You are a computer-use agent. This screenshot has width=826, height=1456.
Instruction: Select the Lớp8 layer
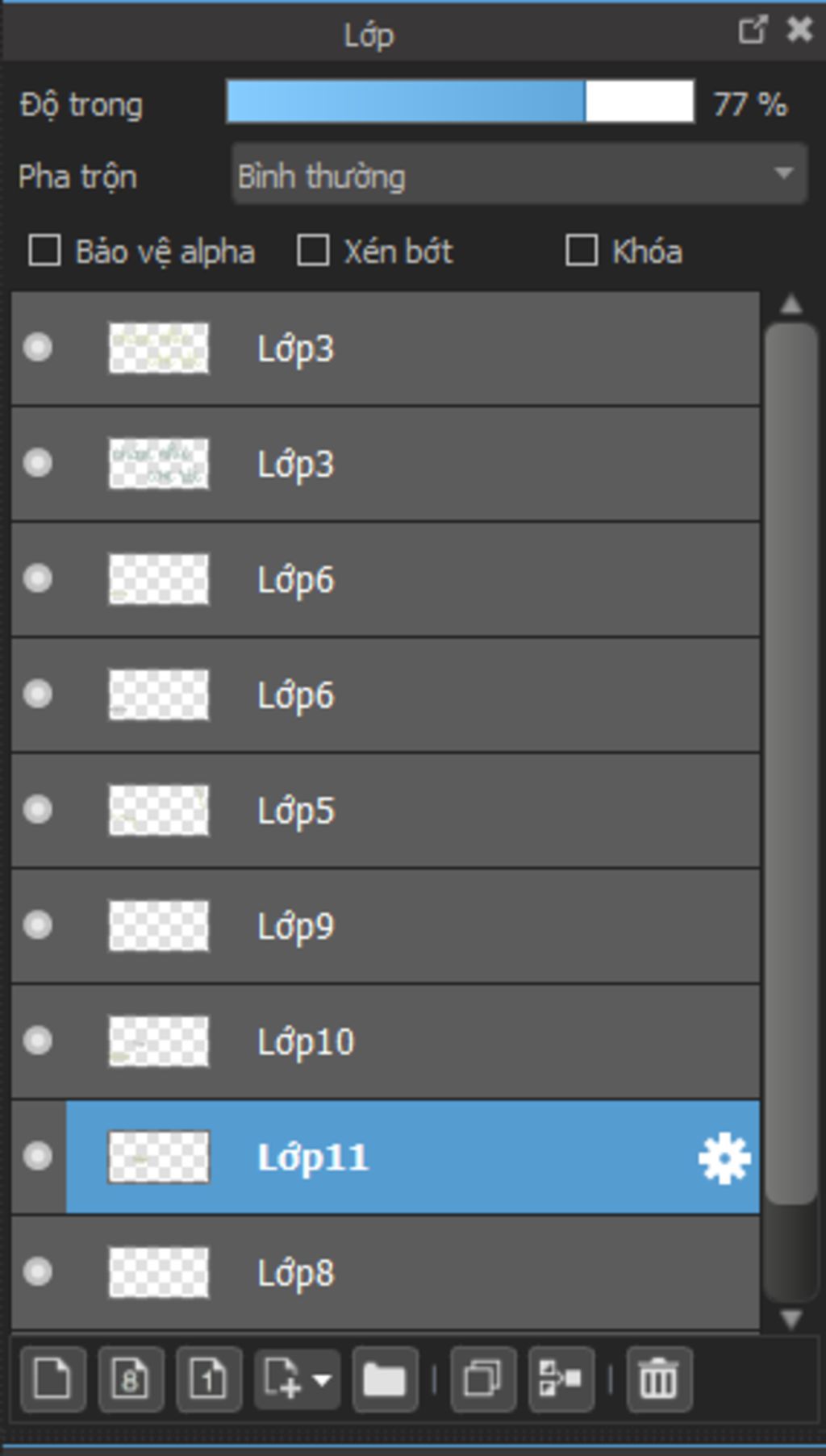pos(484,1273)
